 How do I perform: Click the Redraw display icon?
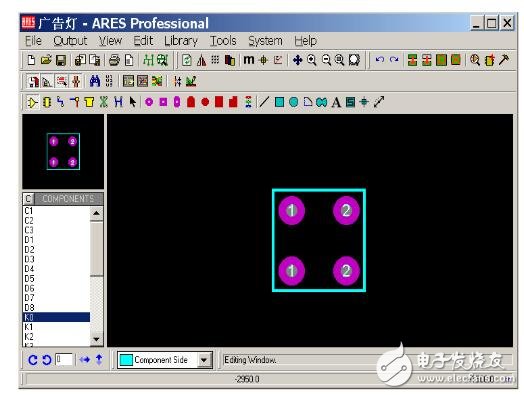[187, 60]
